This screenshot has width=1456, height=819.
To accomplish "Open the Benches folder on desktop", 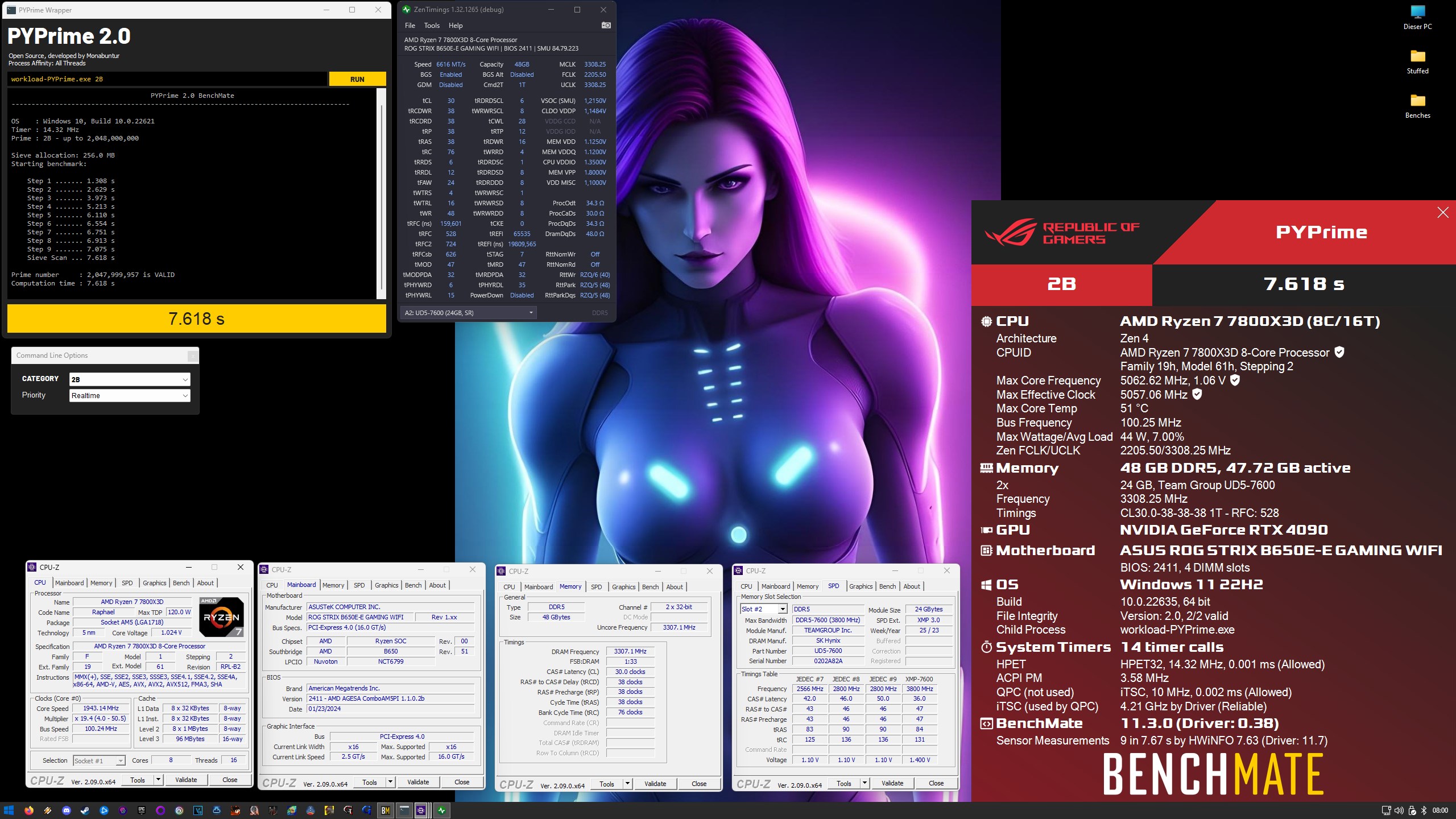I will (1417, 106).
